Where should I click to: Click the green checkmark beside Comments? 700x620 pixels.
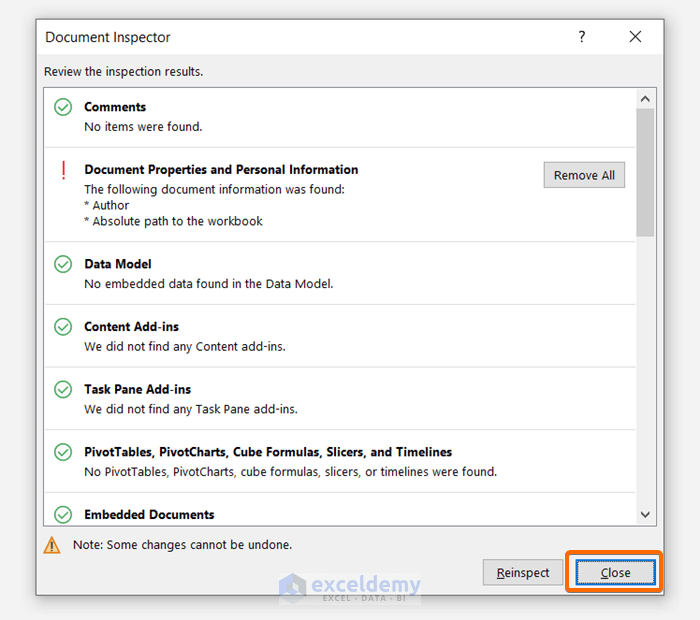[x=63, y=107]
